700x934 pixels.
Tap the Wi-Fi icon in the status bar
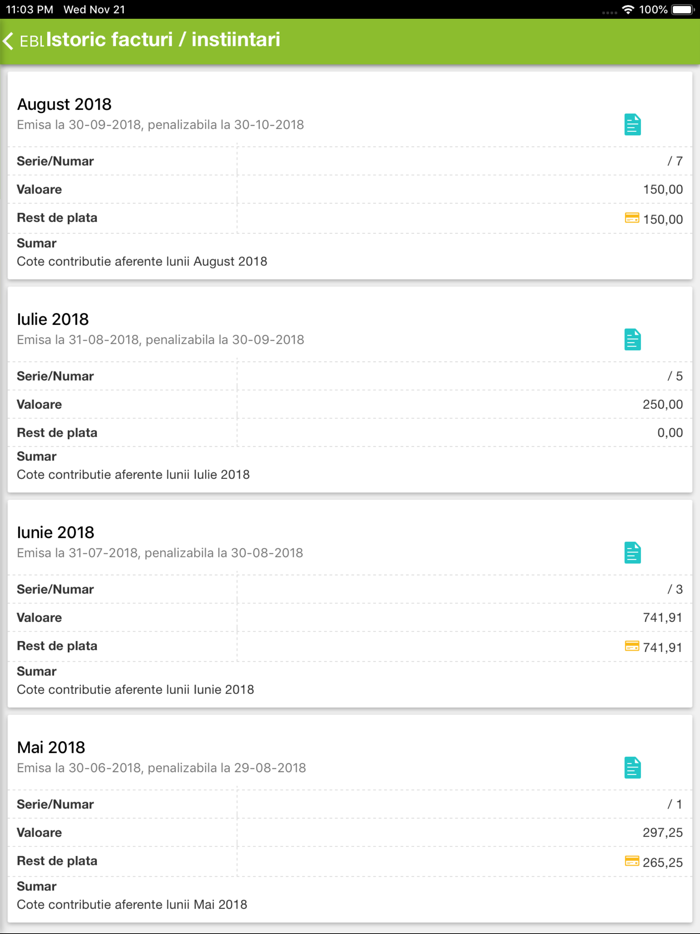pos(628,9)
